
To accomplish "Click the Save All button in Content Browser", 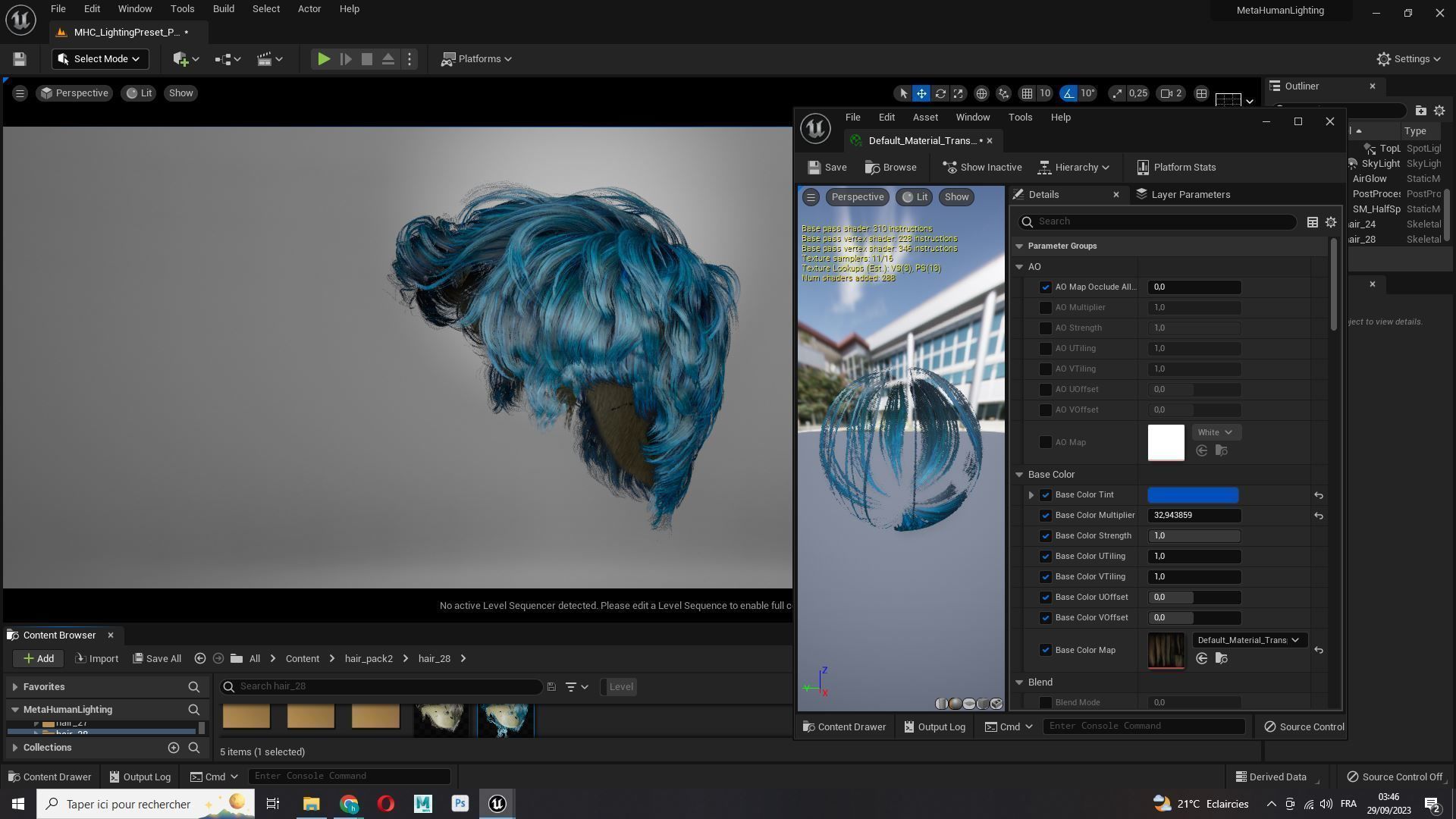I will point(157,658).
